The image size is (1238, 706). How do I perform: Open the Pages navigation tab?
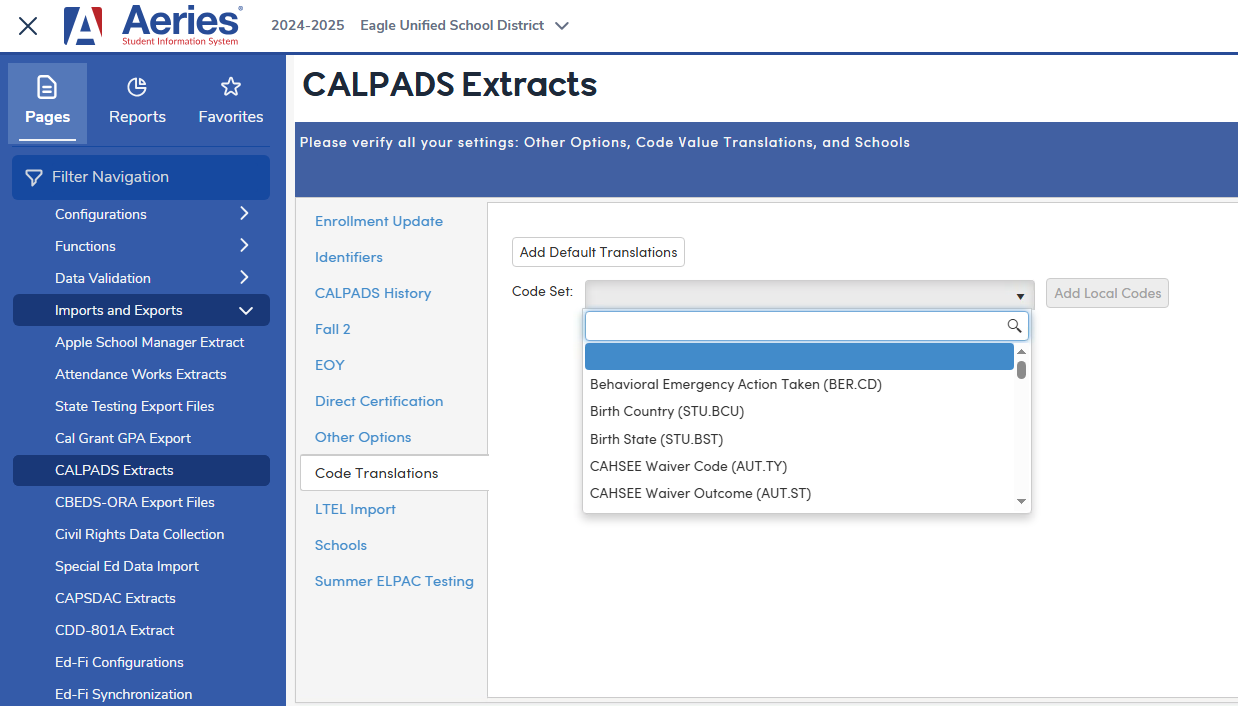point(47,103)
